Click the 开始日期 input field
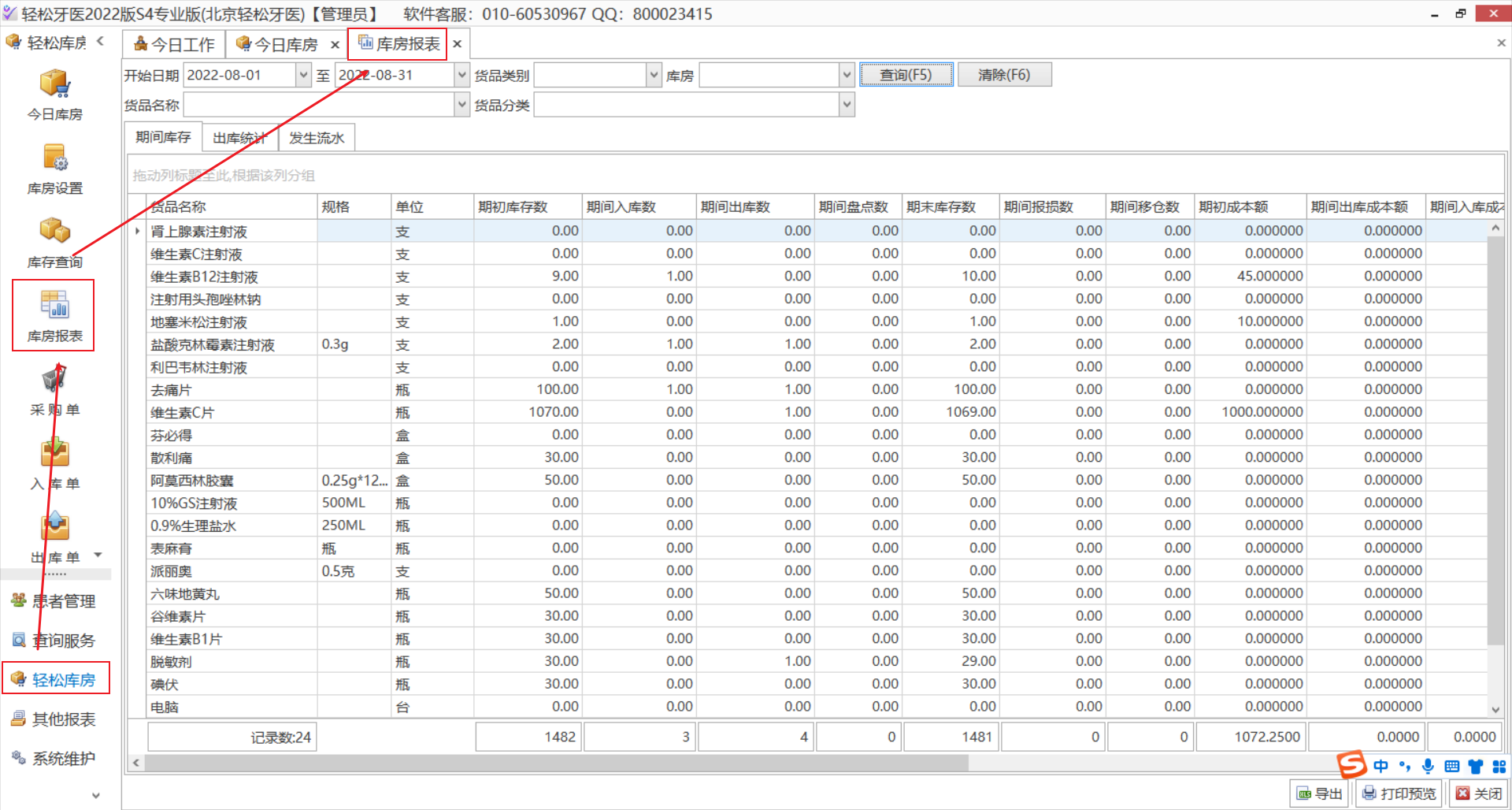1512x810 pixels. click(239, 75)
